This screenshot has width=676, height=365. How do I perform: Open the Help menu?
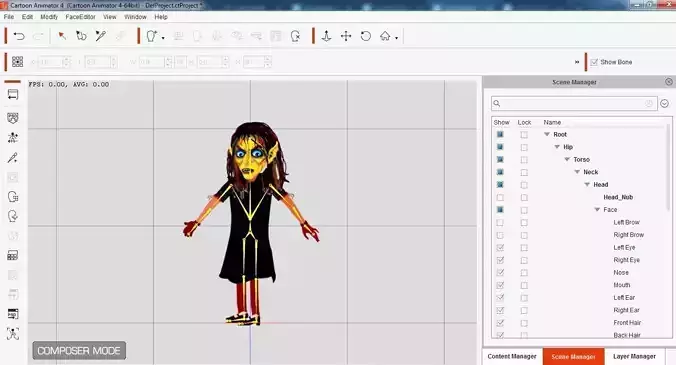161,17
